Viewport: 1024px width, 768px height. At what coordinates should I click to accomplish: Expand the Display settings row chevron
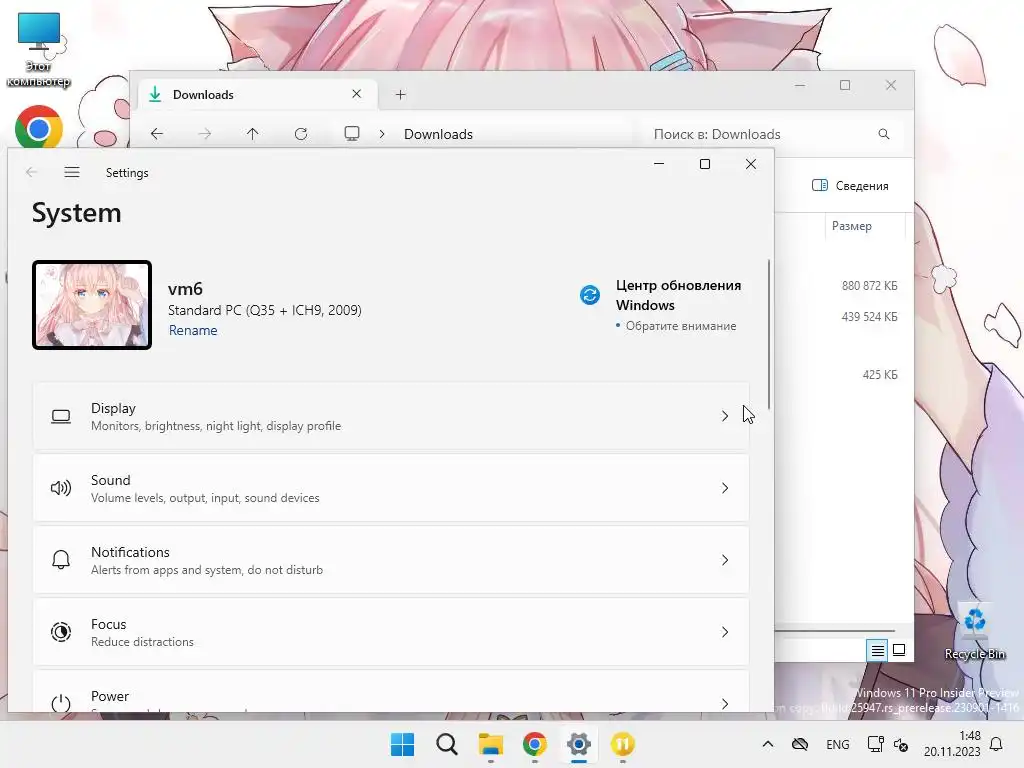725,417
